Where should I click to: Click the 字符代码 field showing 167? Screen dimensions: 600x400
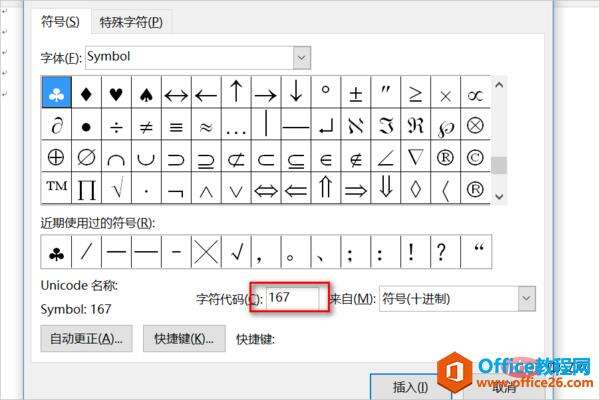tap(293, 297)
